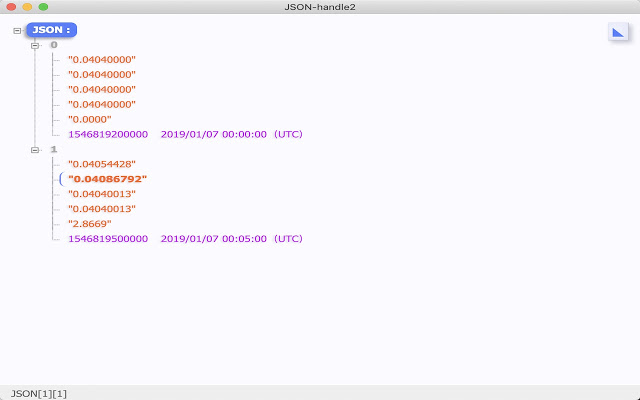Select the last "0.04040000" value in item 0
Screen dimensions: 640x400
101,104
